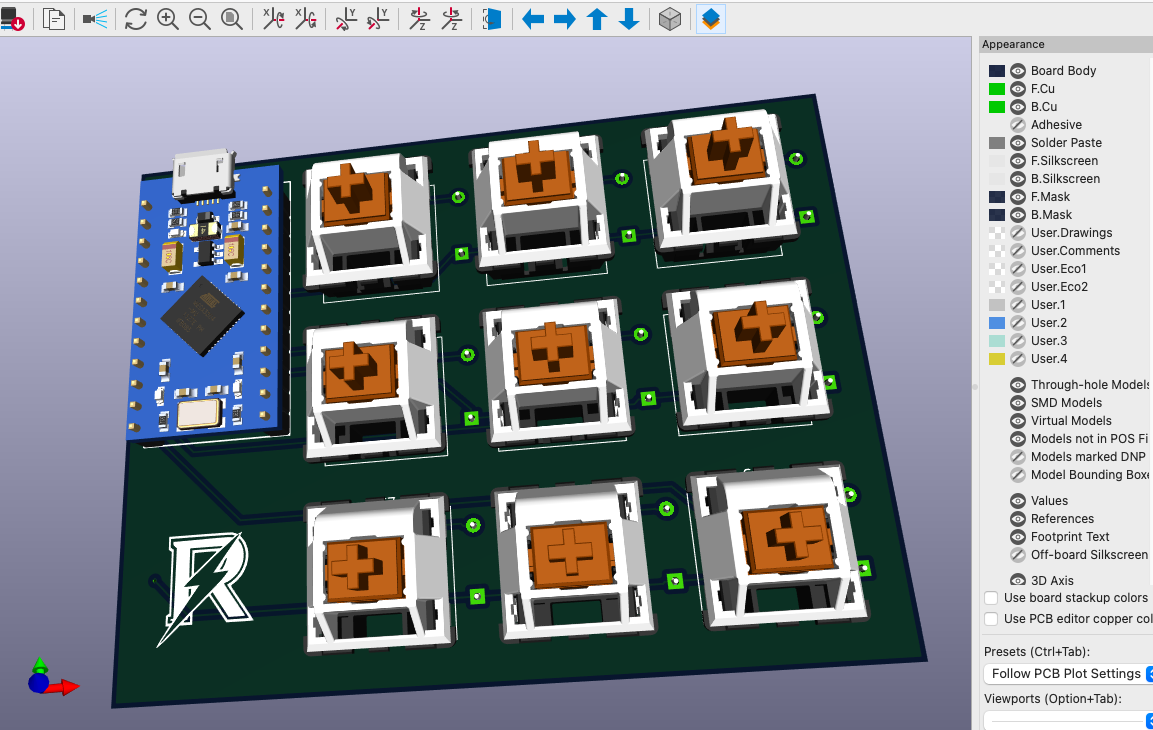
Task: Copy the 3D image to clipboard
Action: (54, 18)
